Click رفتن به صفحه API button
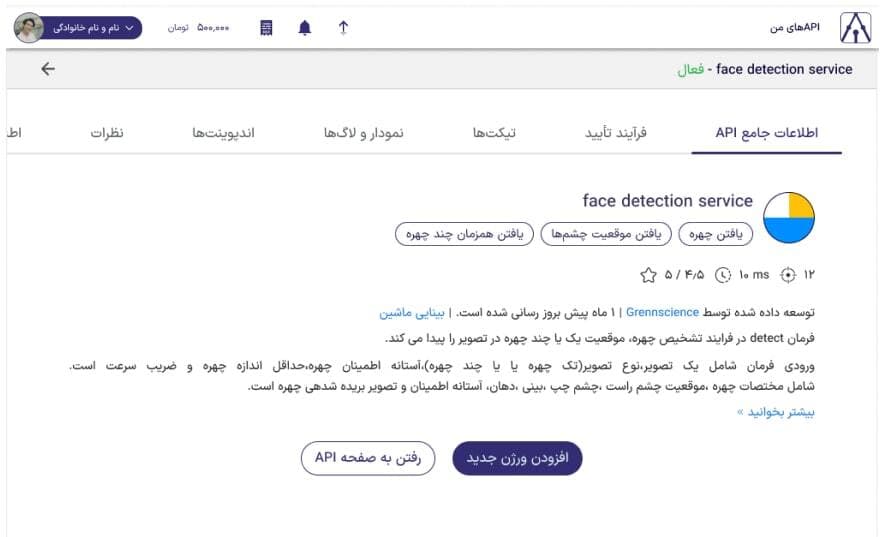This screenshot has width=885, height=537. pyautogui.click(x=368, y=457)
